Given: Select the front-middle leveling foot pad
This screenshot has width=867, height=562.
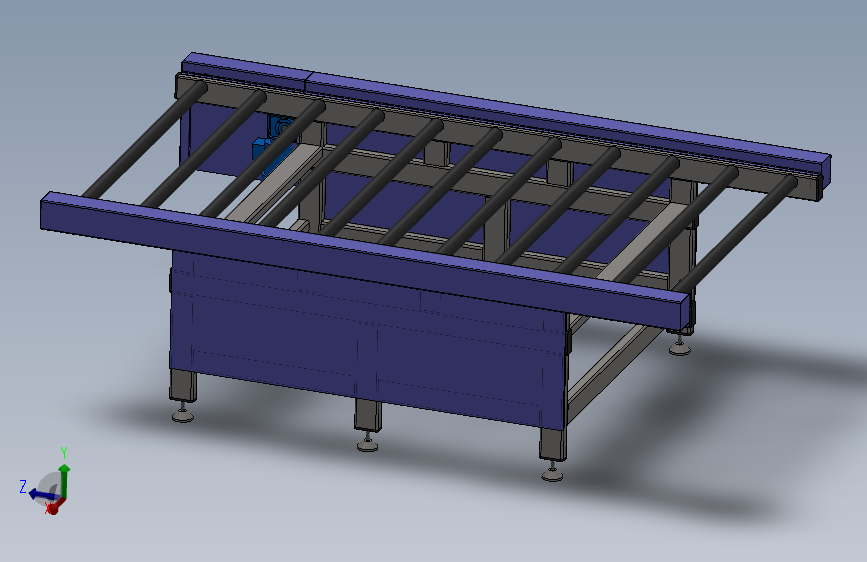Looking at the screenshot, I should (368, 443).
